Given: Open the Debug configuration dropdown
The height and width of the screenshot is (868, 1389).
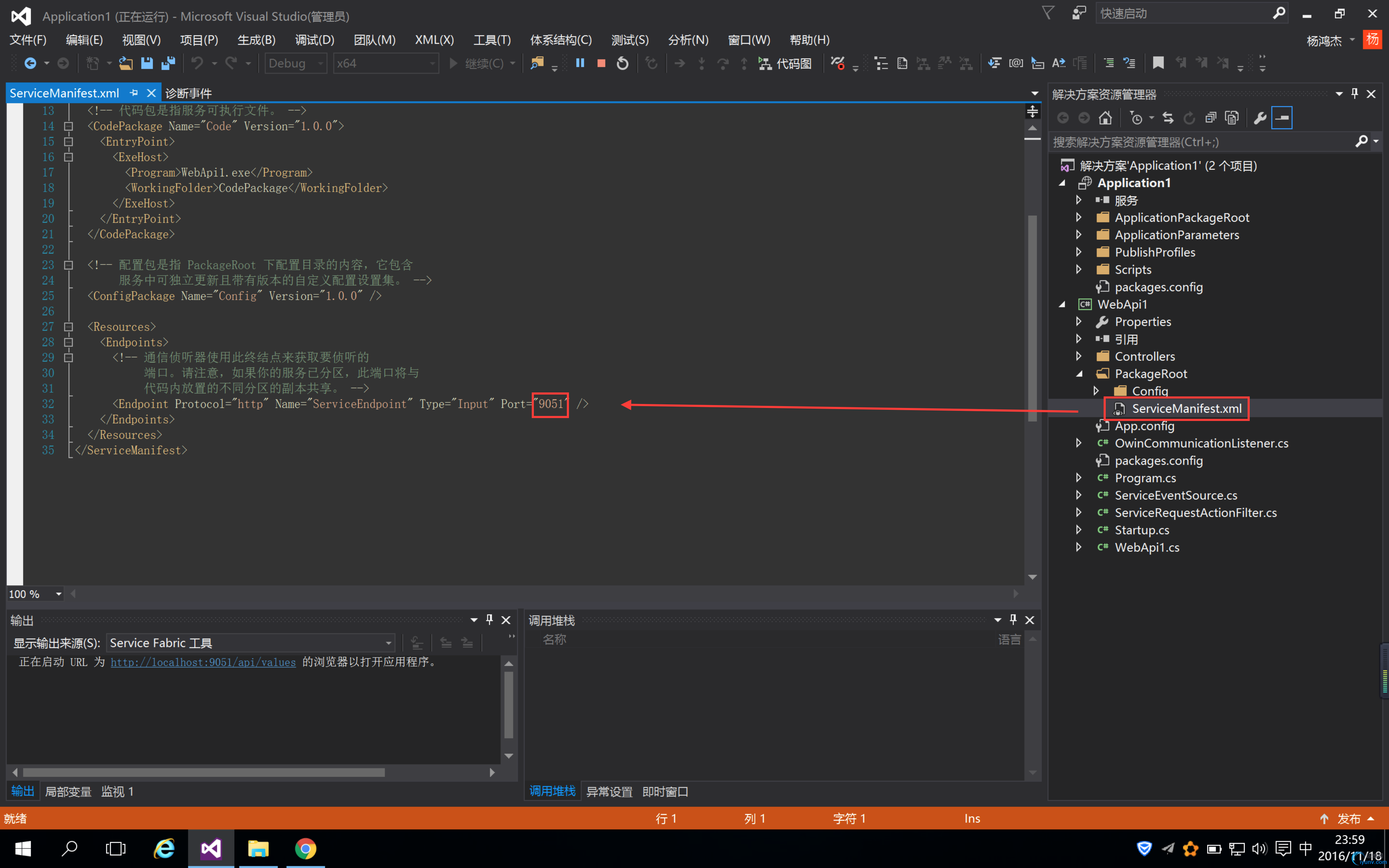Looking at the screenshot, I should (x=296, y=63).
